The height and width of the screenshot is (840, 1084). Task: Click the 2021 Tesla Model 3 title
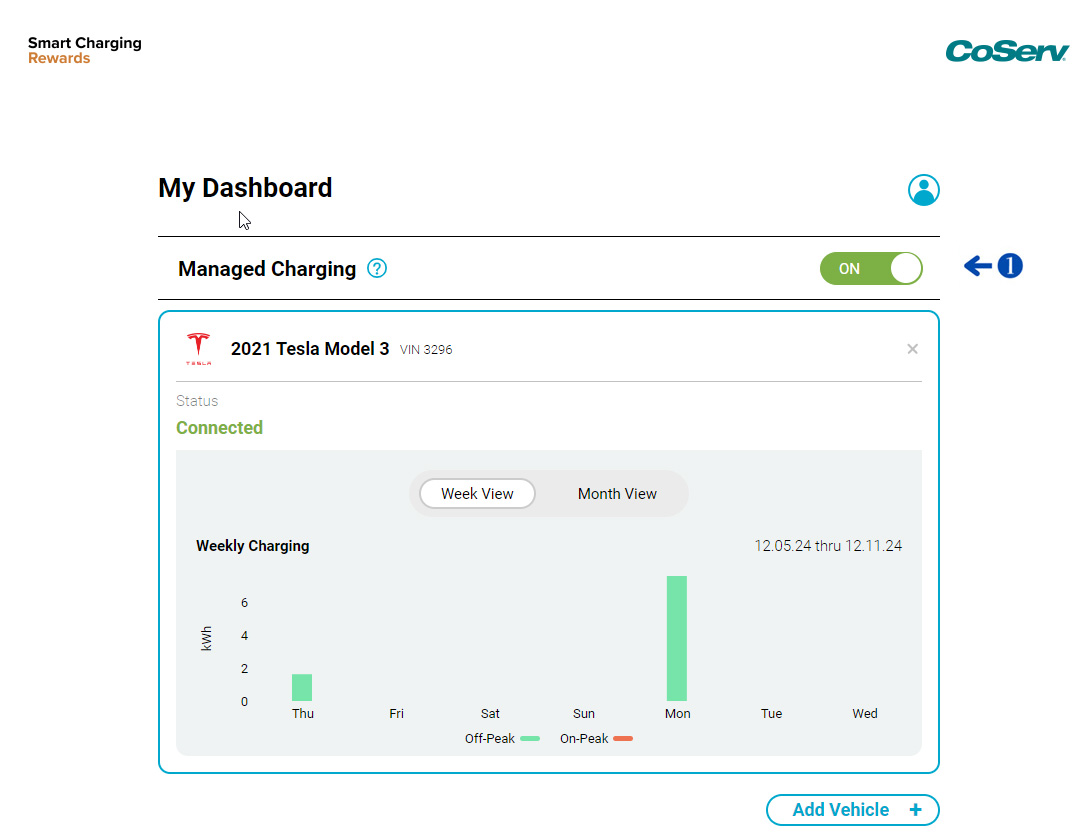(x=310, y=348)
